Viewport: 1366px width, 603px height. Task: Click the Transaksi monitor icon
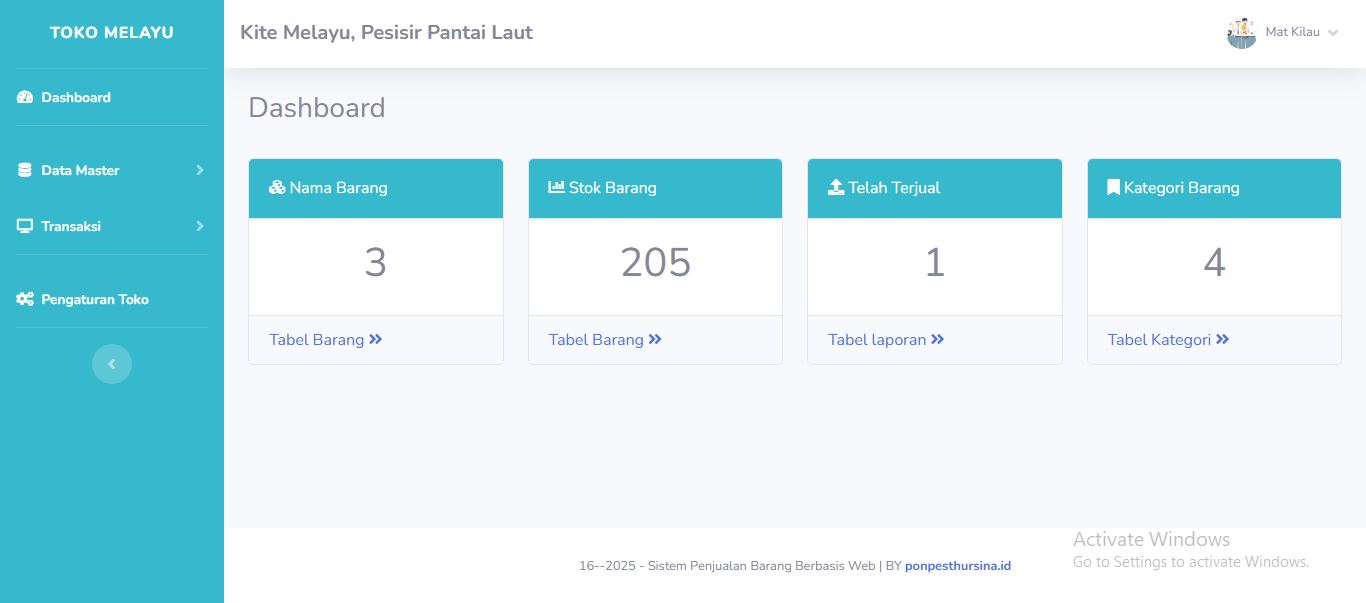(25, 226)
